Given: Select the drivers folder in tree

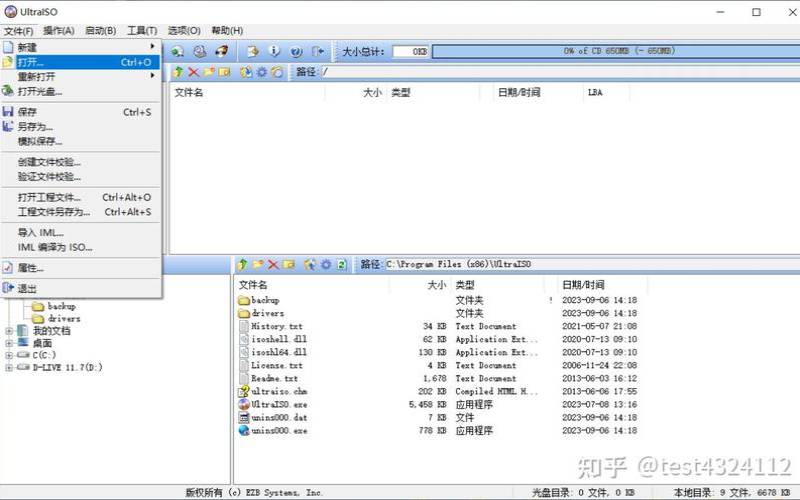Looking at the screenshot, I should 57,318.
